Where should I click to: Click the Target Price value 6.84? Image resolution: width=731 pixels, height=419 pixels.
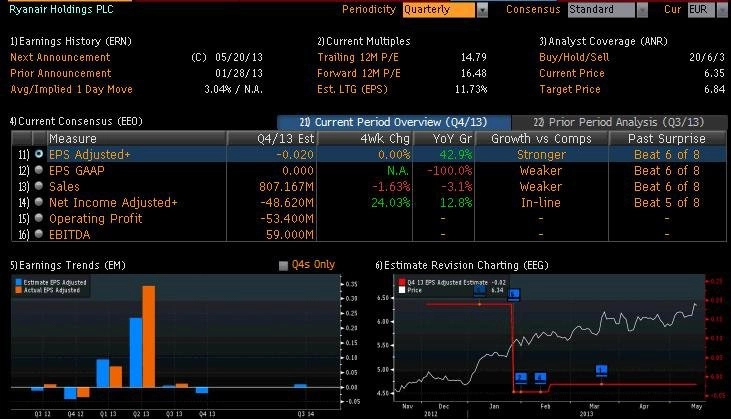715,89
